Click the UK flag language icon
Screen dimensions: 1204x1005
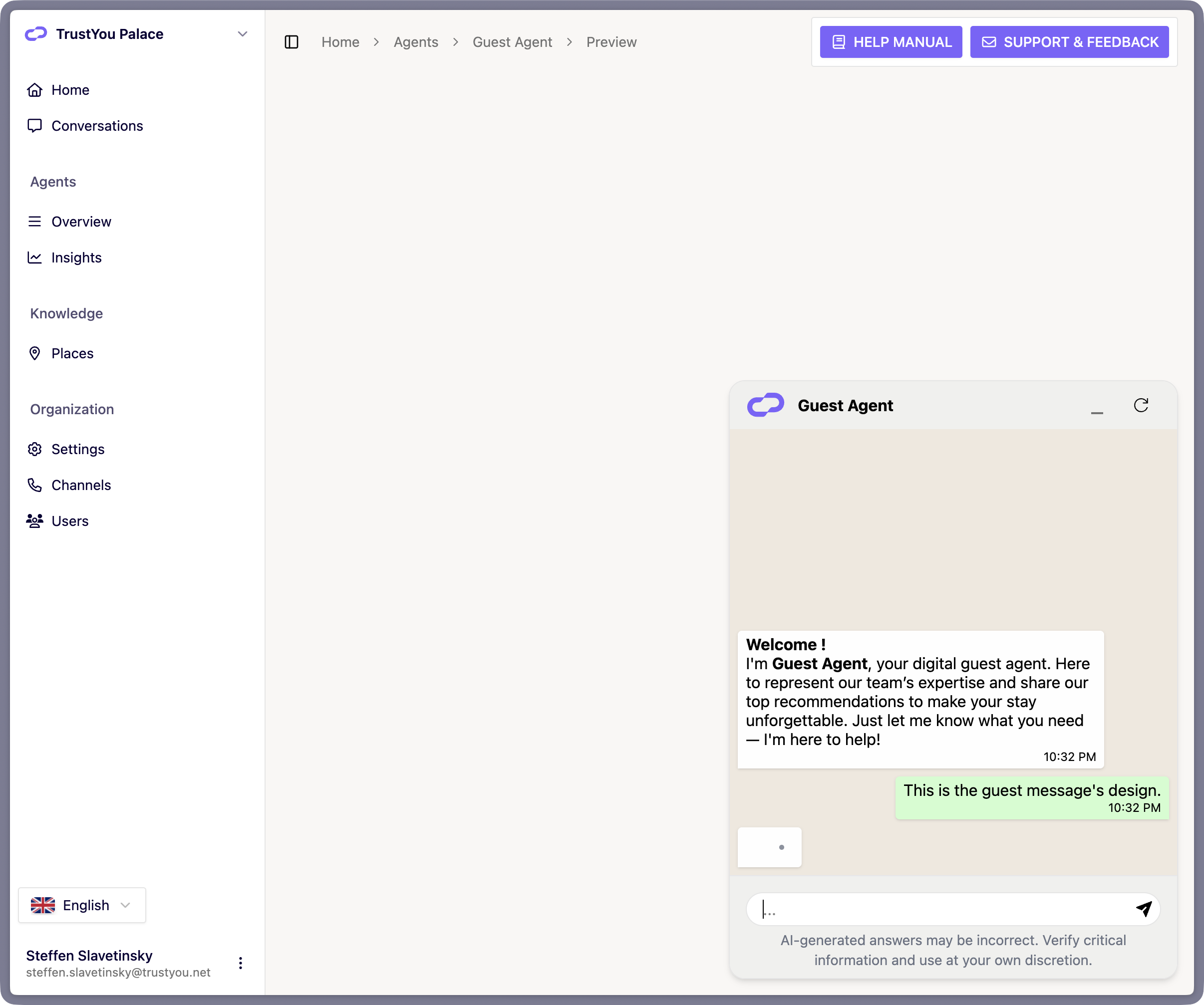(43, 905)
